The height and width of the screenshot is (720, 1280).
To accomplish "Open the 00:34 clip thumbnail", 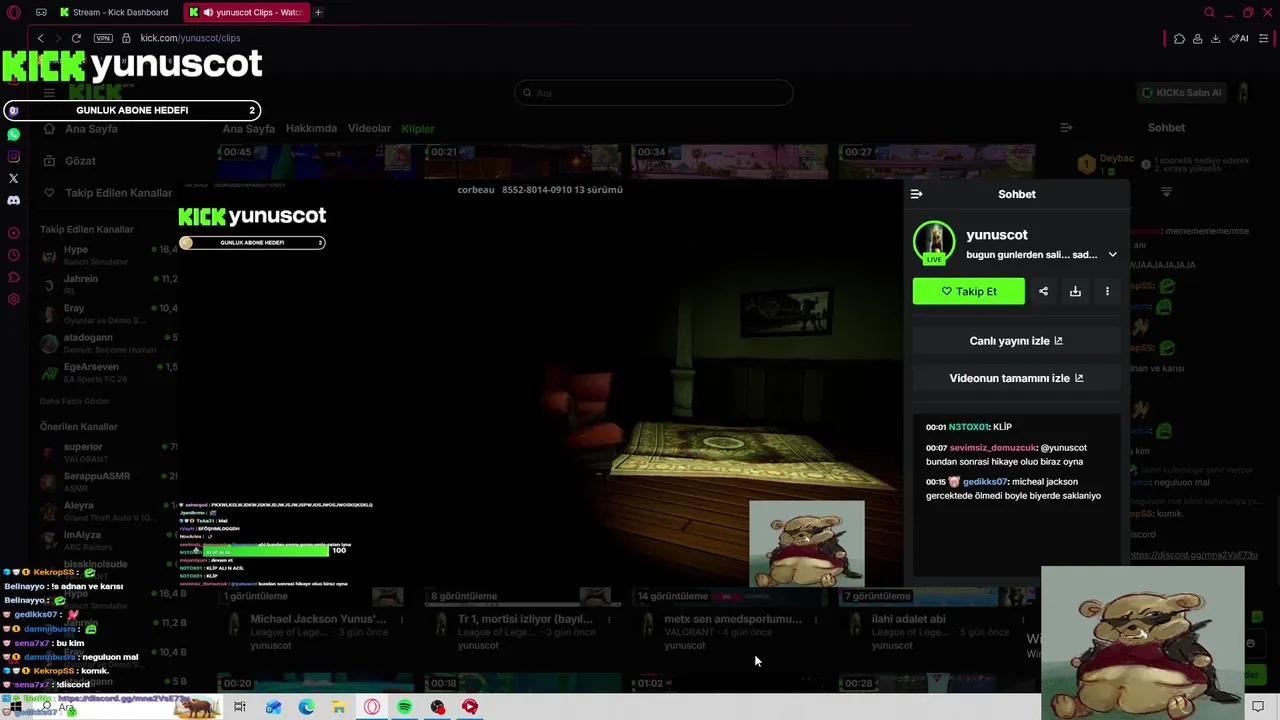I will (x=731, y=160).
